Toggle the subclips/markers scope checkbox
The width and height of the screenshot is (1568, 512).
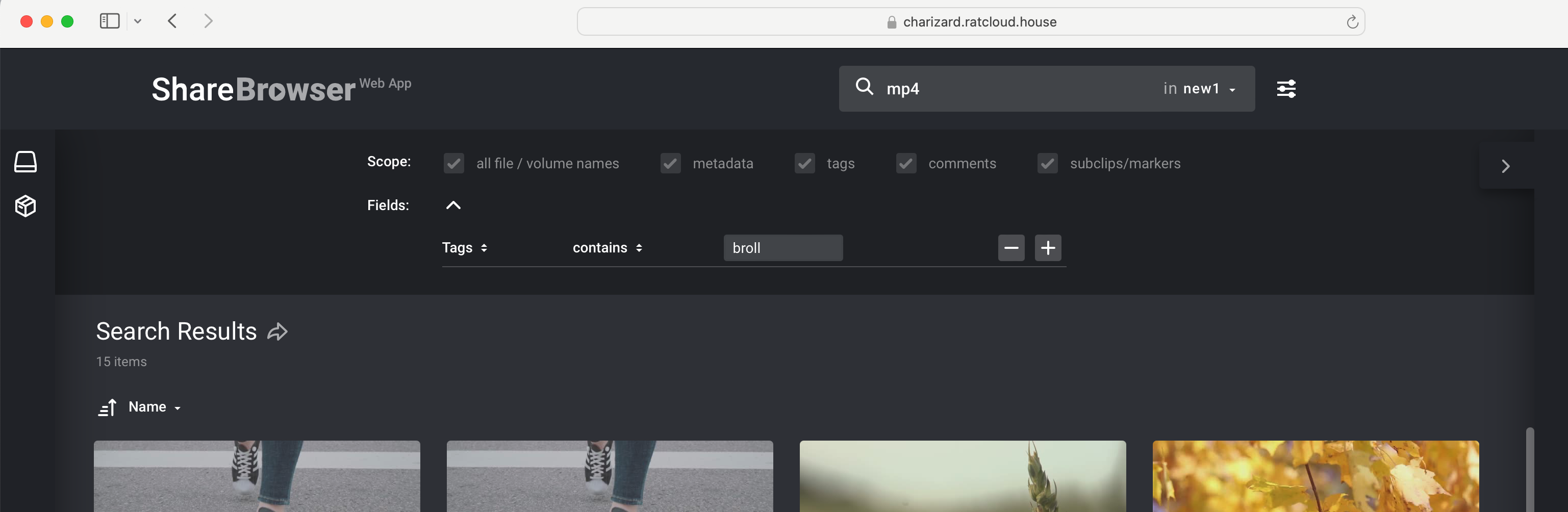tap(1047, 163)
